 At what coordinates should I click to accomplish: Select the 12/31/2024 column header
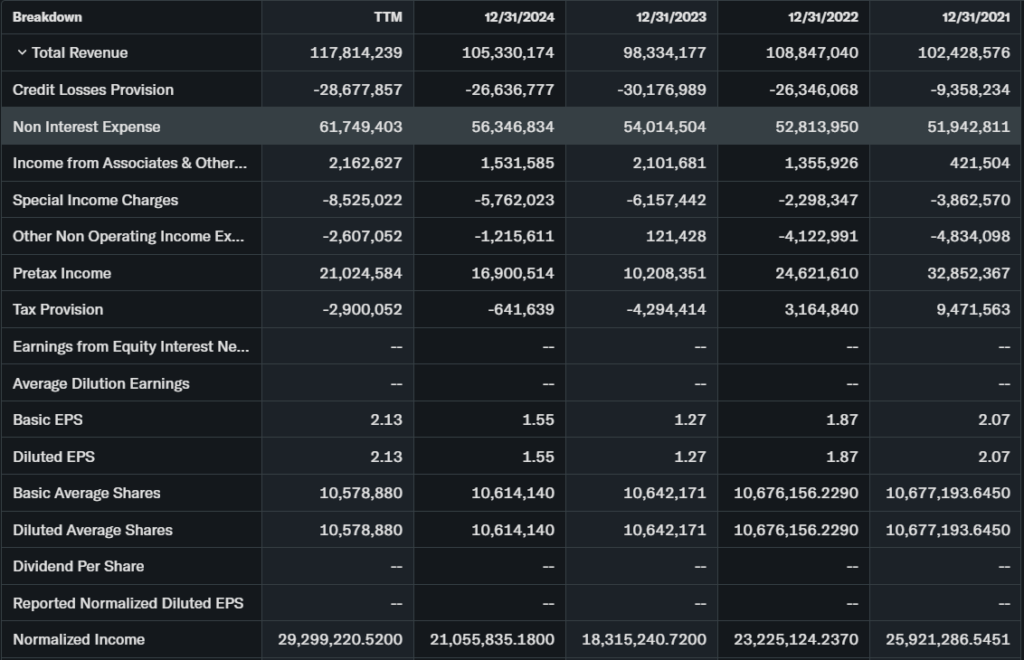[x=518, y=17]
